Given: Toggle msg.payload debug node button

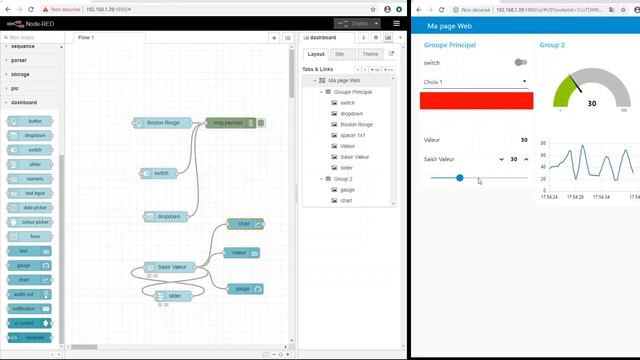Looking at the screenshot, I should pos(261,123).
